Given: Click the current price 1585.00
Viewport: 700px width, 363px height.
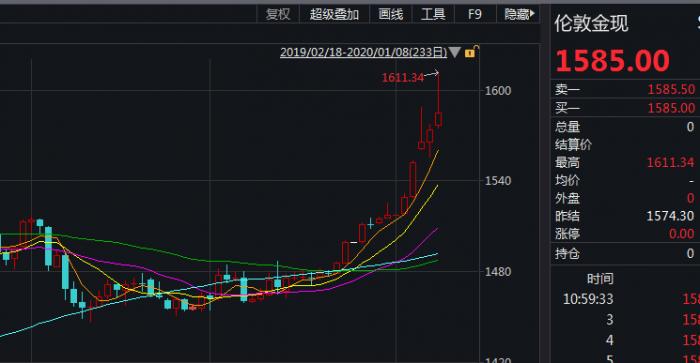Looking at the screenshot, I should click(612, 61).
